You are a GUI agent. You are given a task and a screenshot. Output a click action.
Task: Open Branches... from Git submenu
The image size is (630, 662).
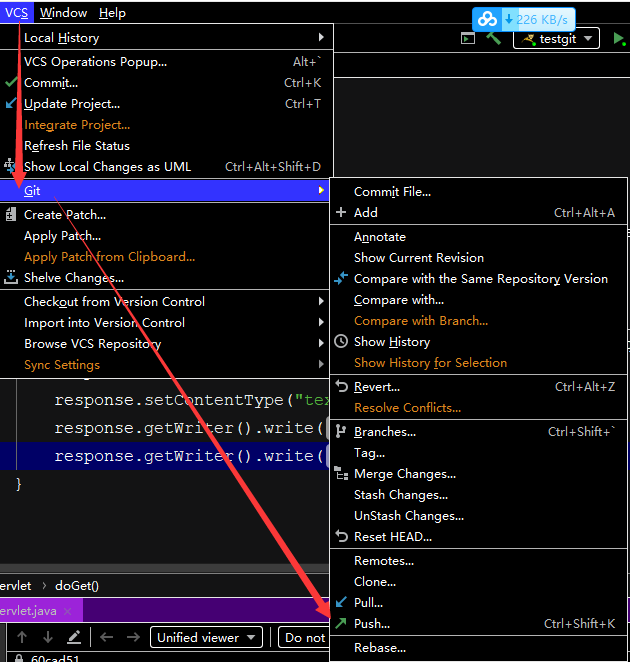478,432
